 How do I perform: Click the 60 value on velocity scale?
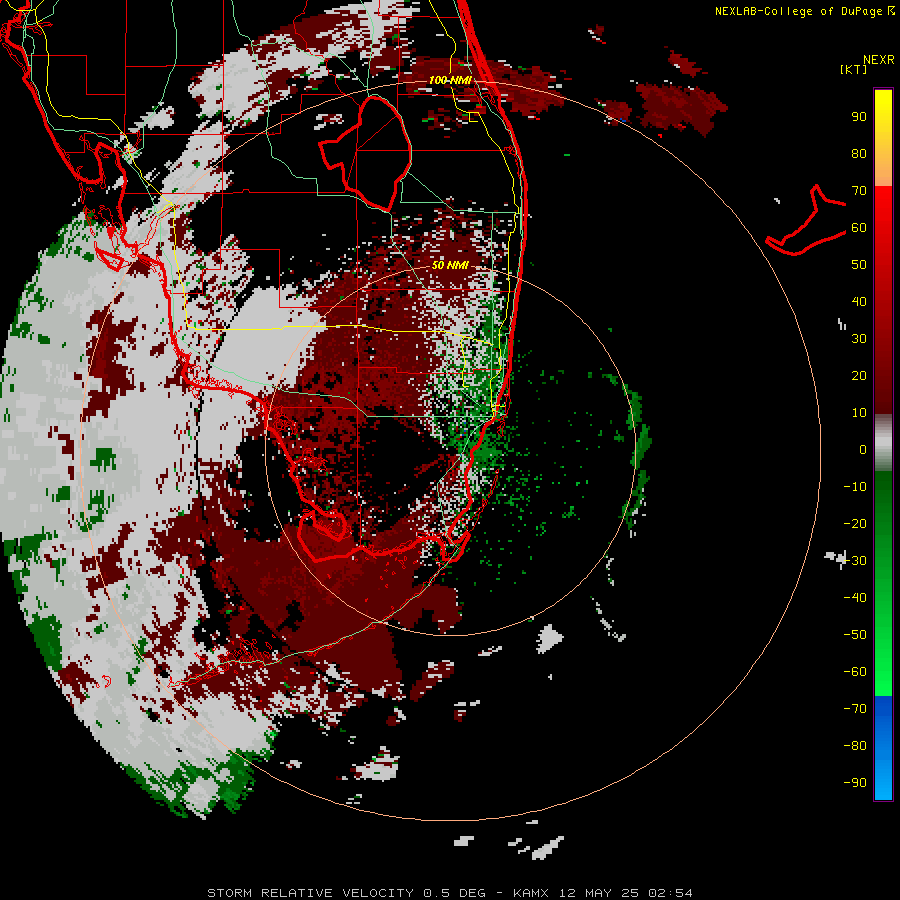859,228
